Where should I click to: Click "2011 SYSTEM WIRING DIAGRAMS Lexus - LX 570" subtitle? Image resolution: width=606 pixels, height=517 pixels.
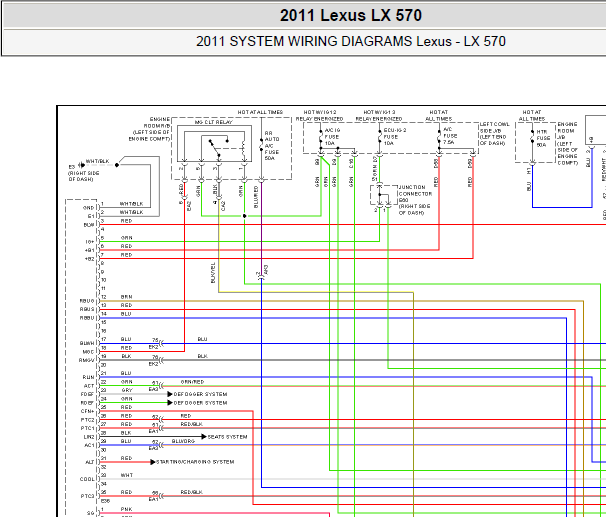point(351,41)
